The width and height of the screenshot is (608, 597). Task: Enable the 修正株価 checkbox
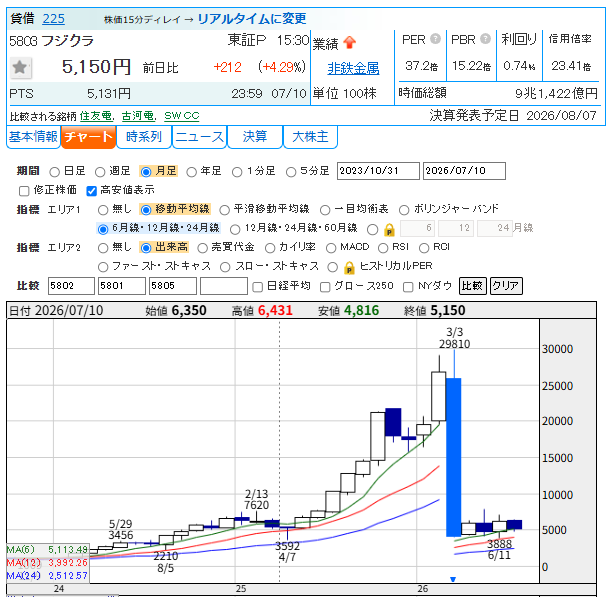24,191
